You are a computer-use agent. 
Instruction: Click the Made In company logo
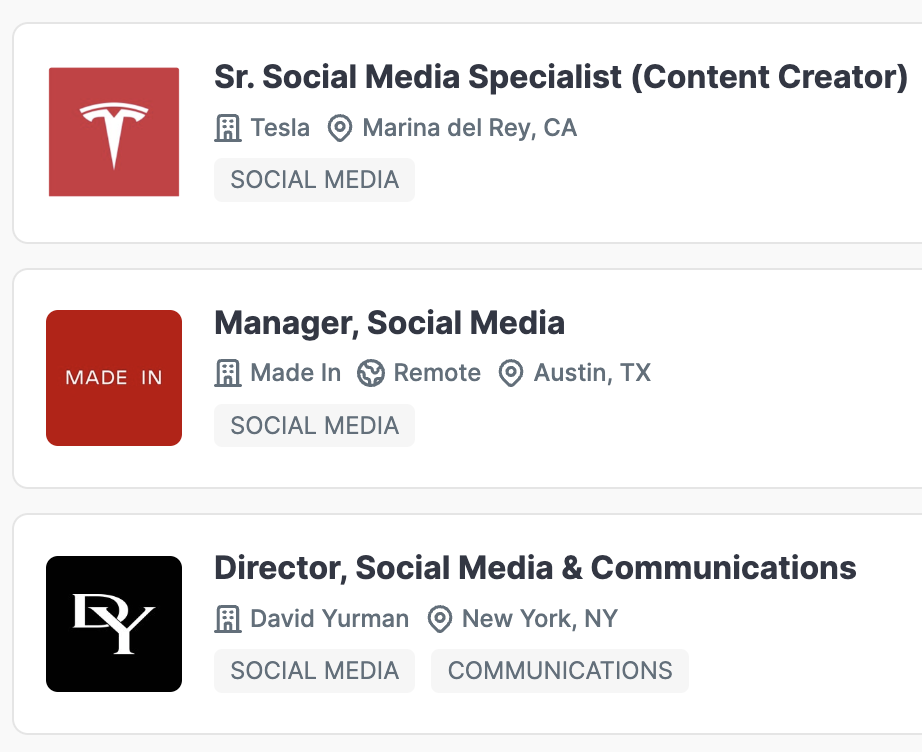[113, 377]
